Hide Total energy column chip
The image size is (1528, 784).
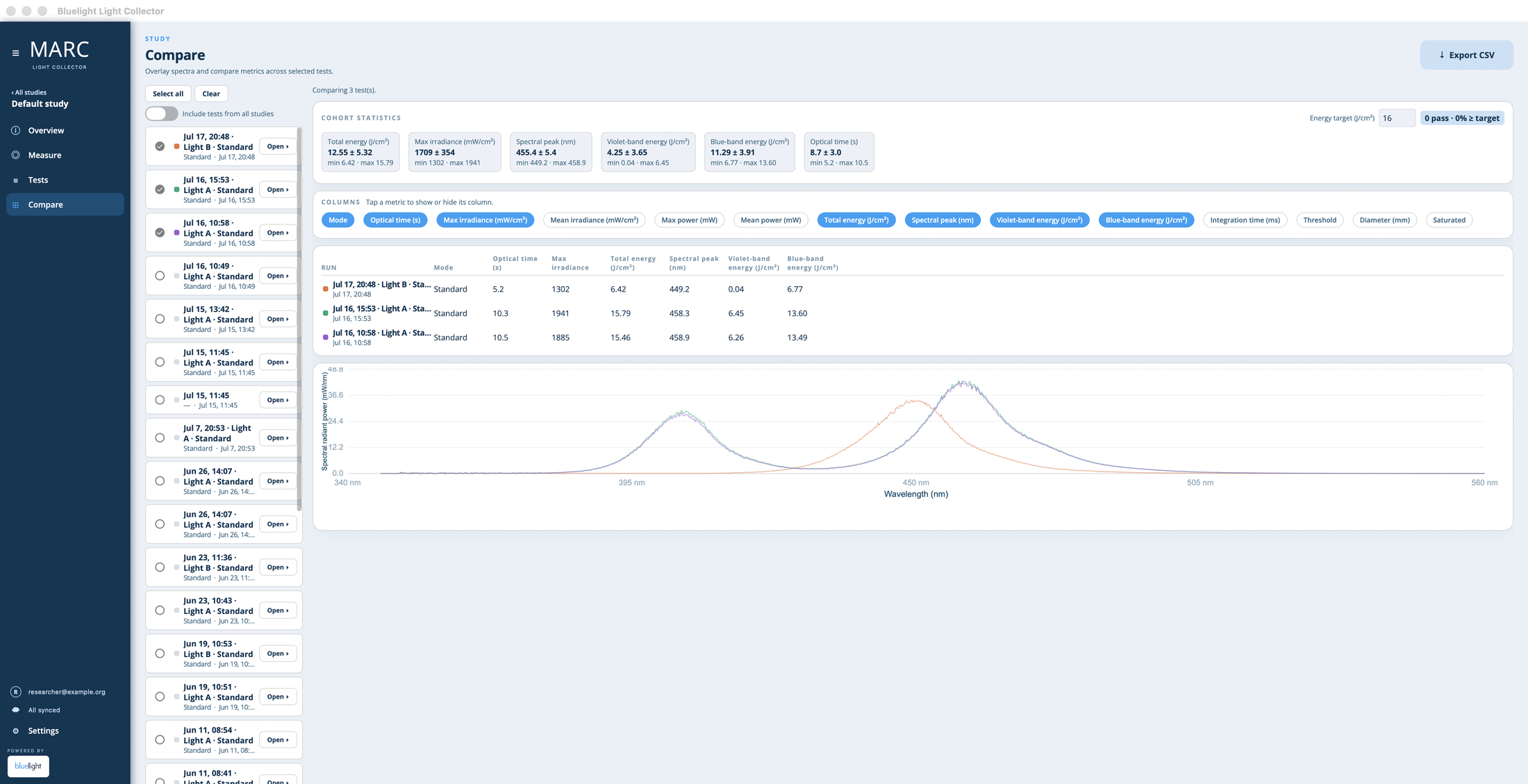pos(856,220)
